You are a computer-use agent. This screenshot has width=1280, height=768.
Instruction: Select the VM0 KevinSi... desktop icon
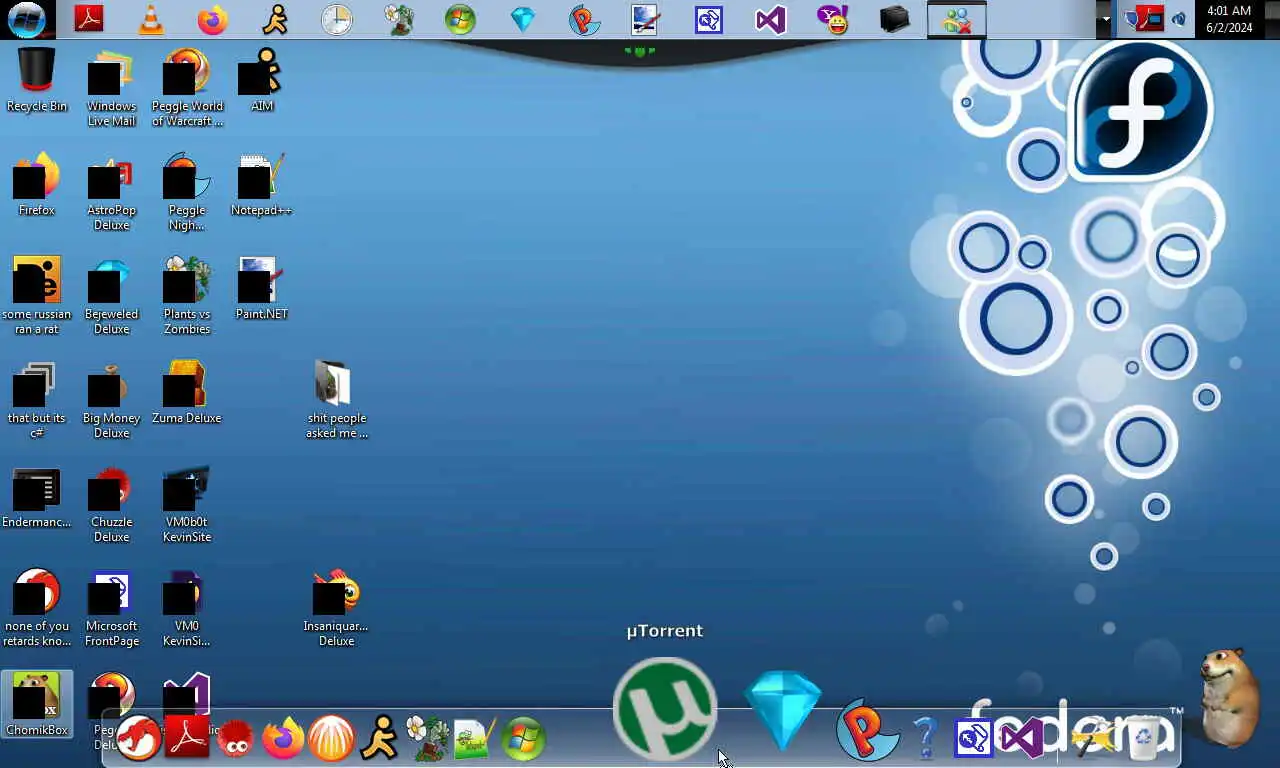pos(187,608)
